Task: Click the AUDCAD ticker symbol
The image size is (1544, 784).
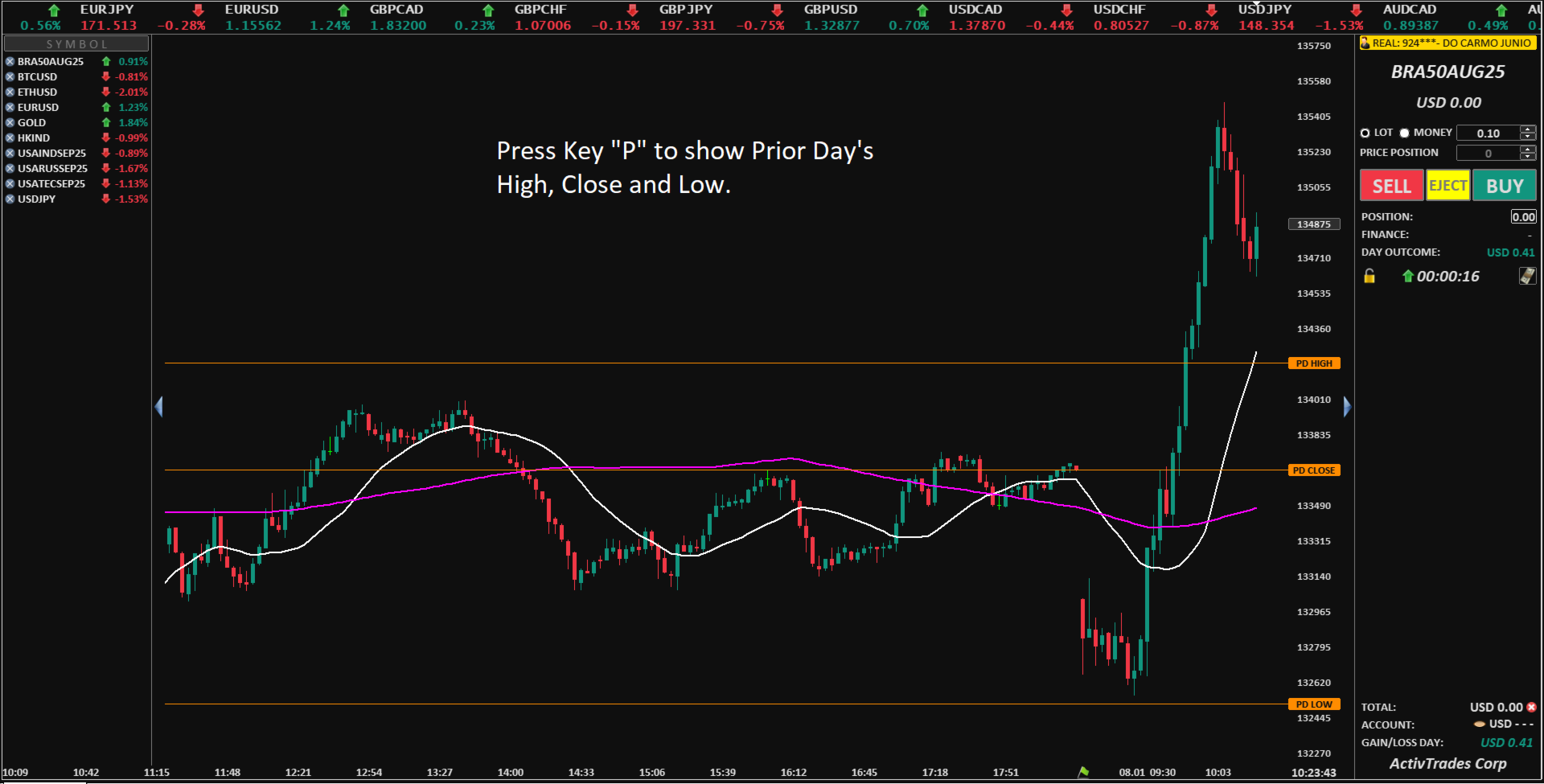Action: (x=1410, y=10)
